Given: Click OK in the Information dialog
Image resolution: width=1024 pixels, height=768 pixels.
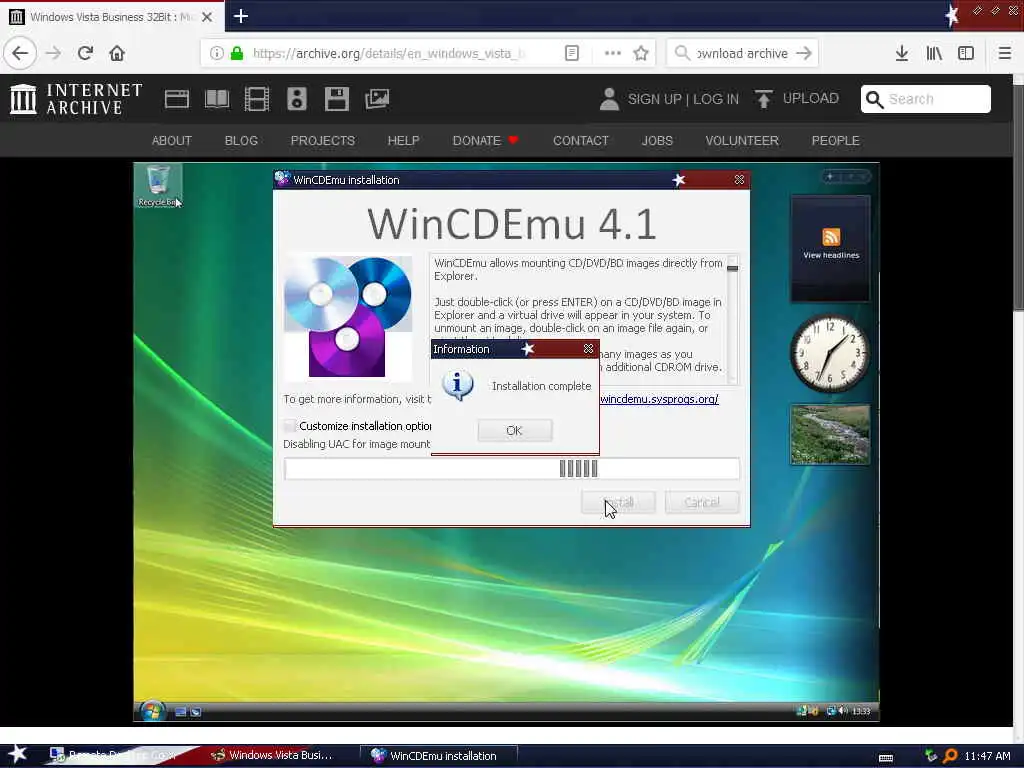Looking at the screenshot, I should [x=515, y=430].
